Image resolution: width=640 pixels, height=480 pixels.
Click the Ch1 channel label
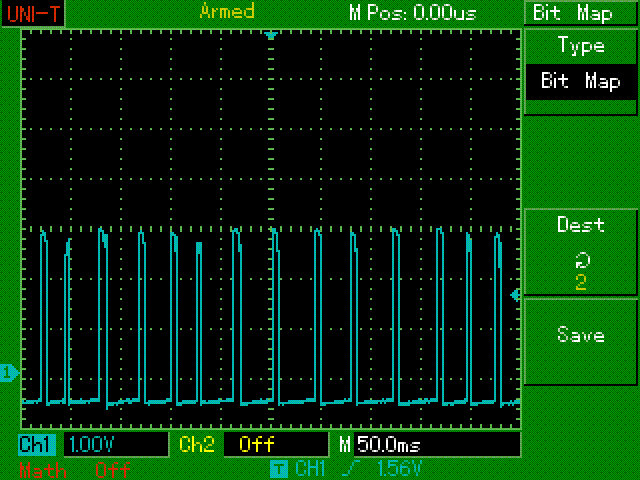[x=36, y=444]
